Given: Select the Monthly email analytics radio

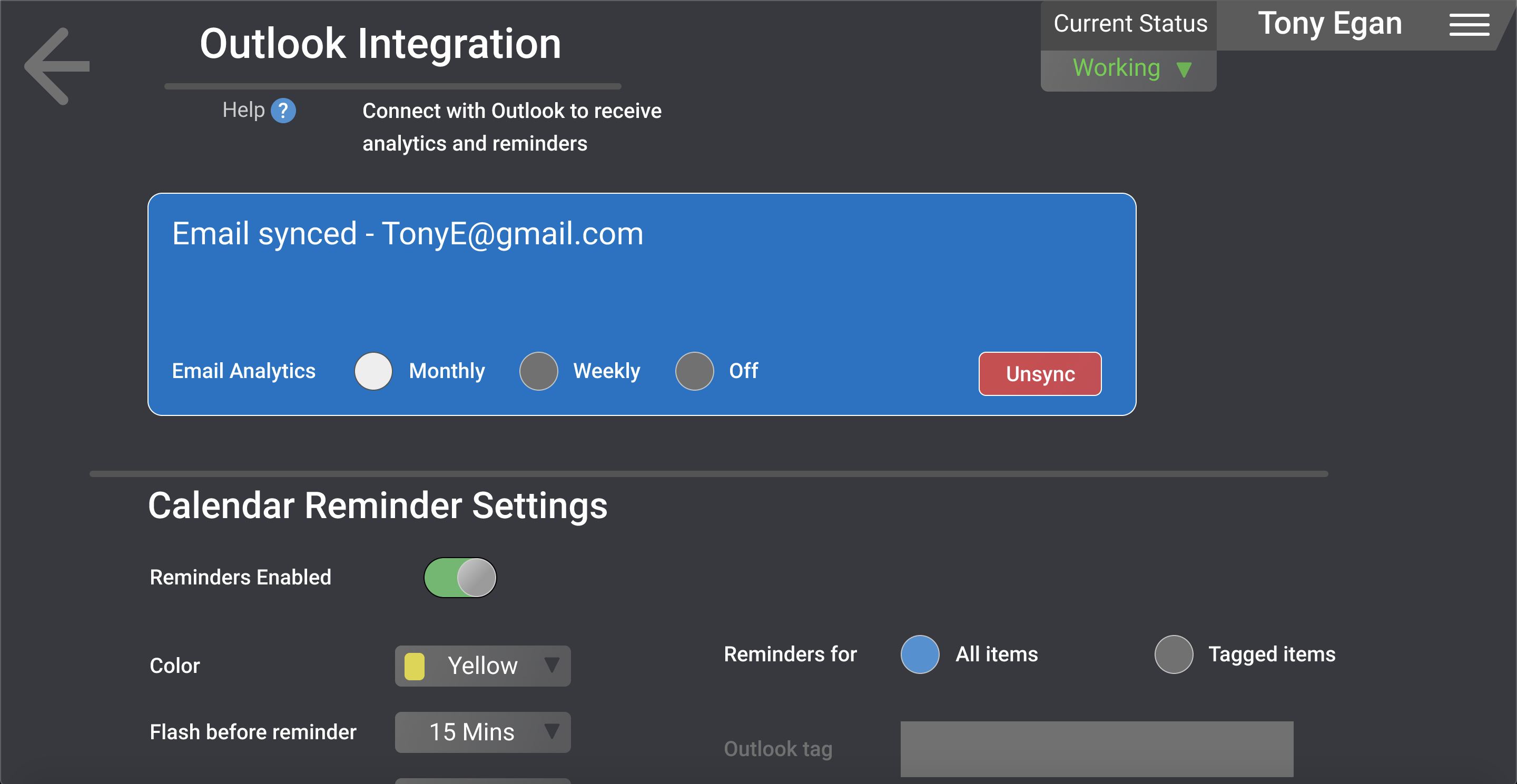Looking at the screenshot, I should pos(373,371).
